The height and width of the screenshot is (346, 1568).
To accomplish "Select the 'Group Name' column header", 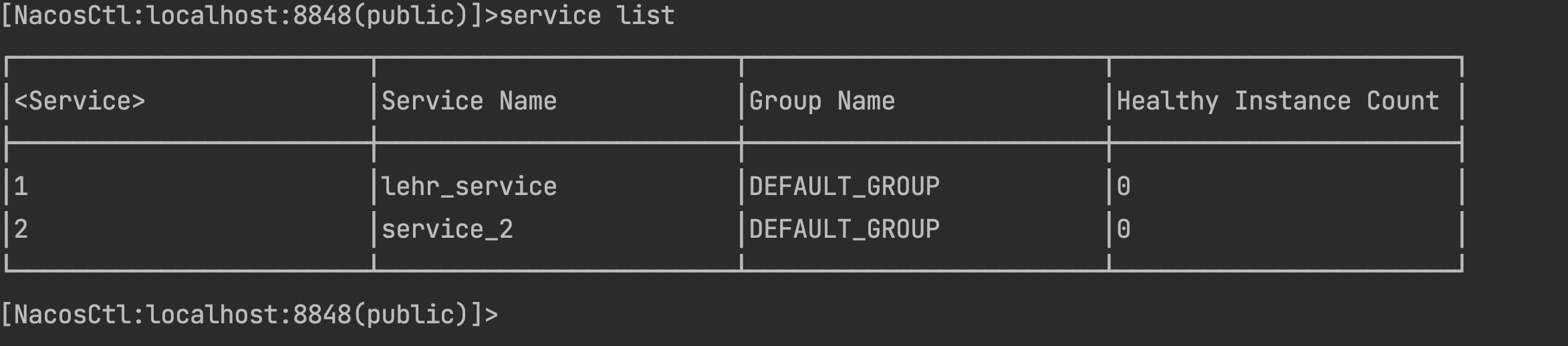I will (x=822, y=101).
